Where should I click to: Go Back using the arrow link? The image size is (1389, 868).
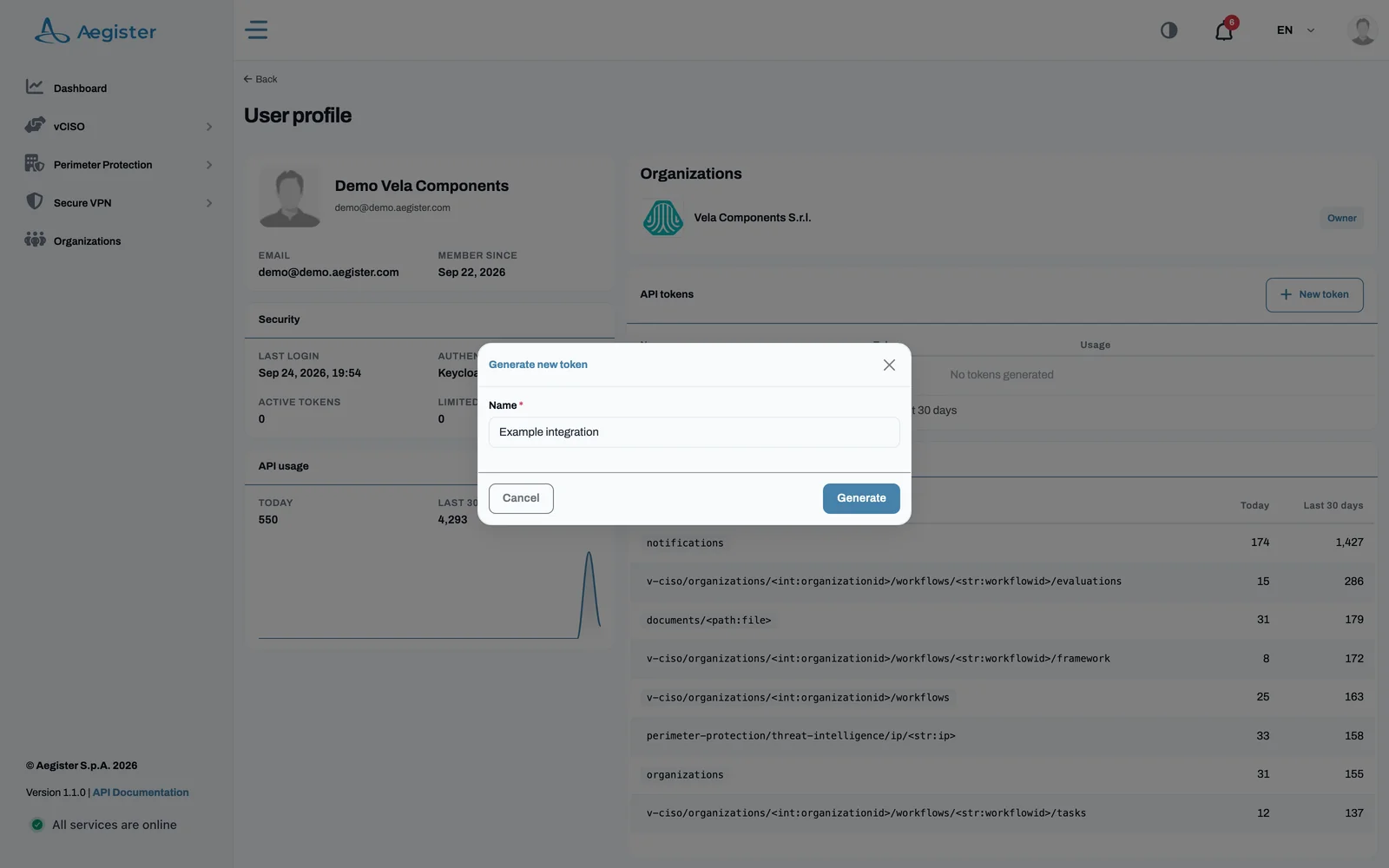[x=260, y=79]
